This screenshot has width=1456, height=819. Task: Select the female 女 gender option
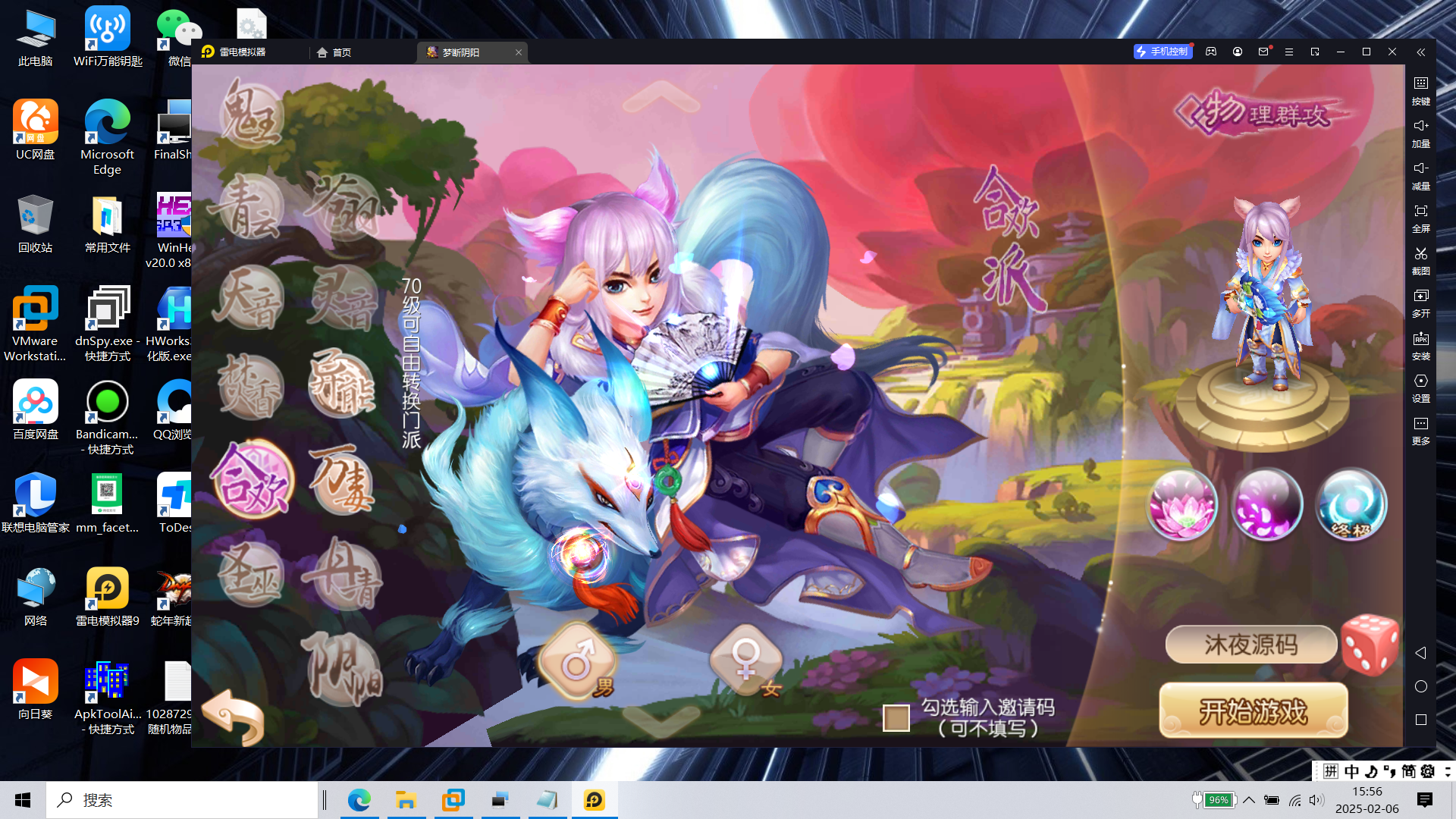click(x=748, y=660)
